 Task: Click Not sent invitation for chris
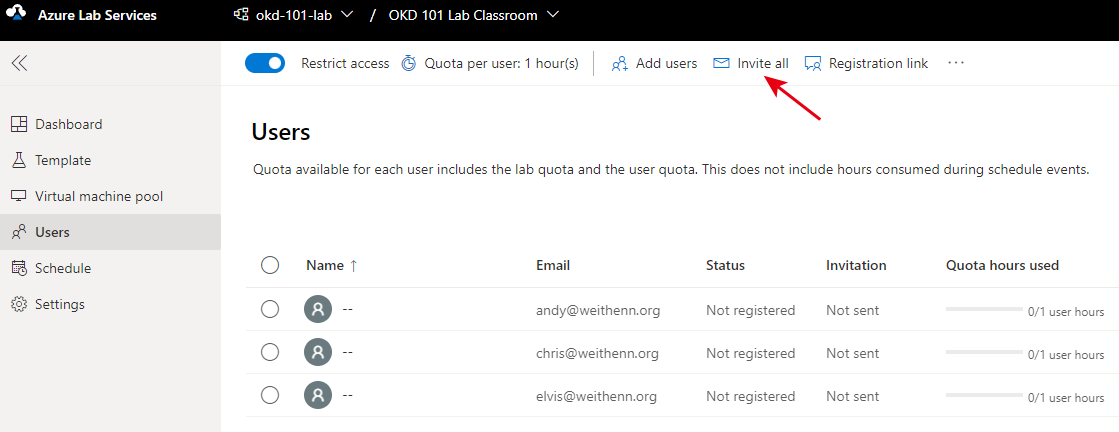click(x=853, y=353)
